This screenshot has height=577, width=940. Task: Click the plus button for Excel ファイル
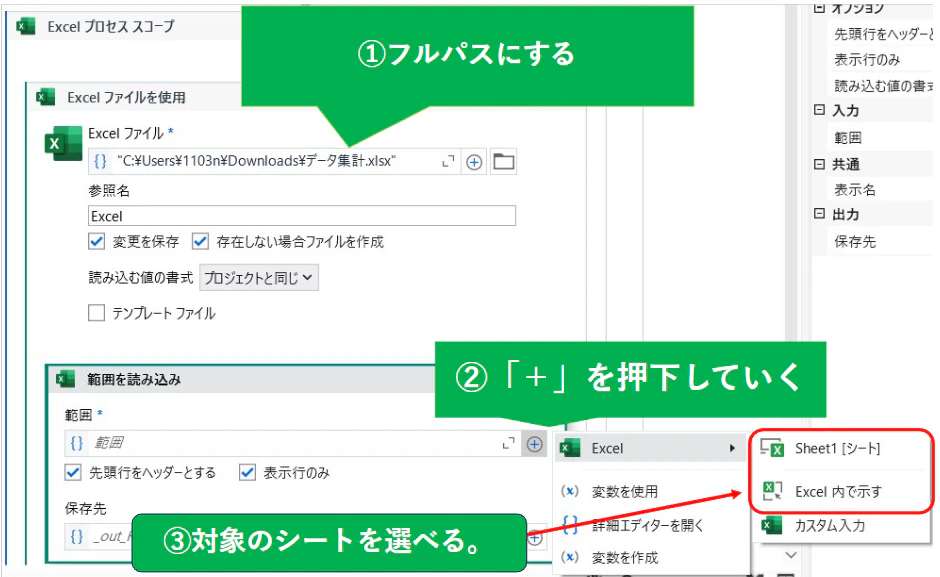(x=474, y=162)
